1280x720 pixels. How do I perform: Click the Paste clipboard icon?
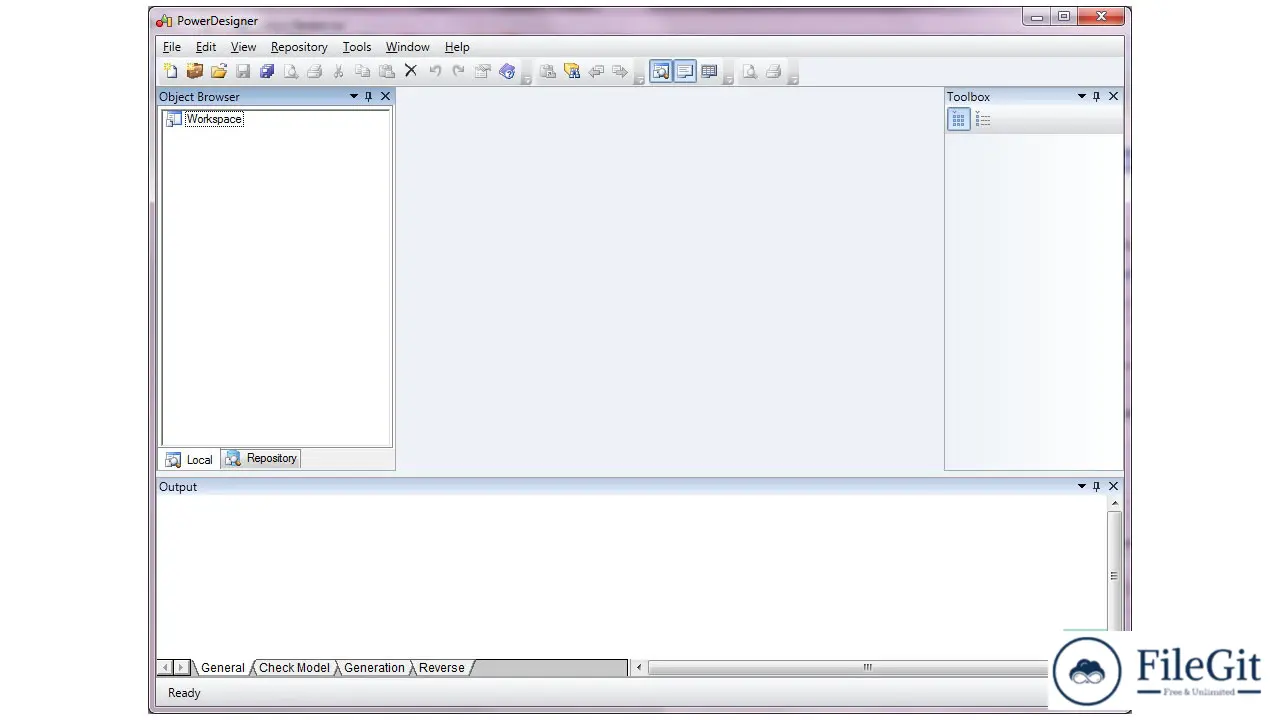tap(387, 72)
